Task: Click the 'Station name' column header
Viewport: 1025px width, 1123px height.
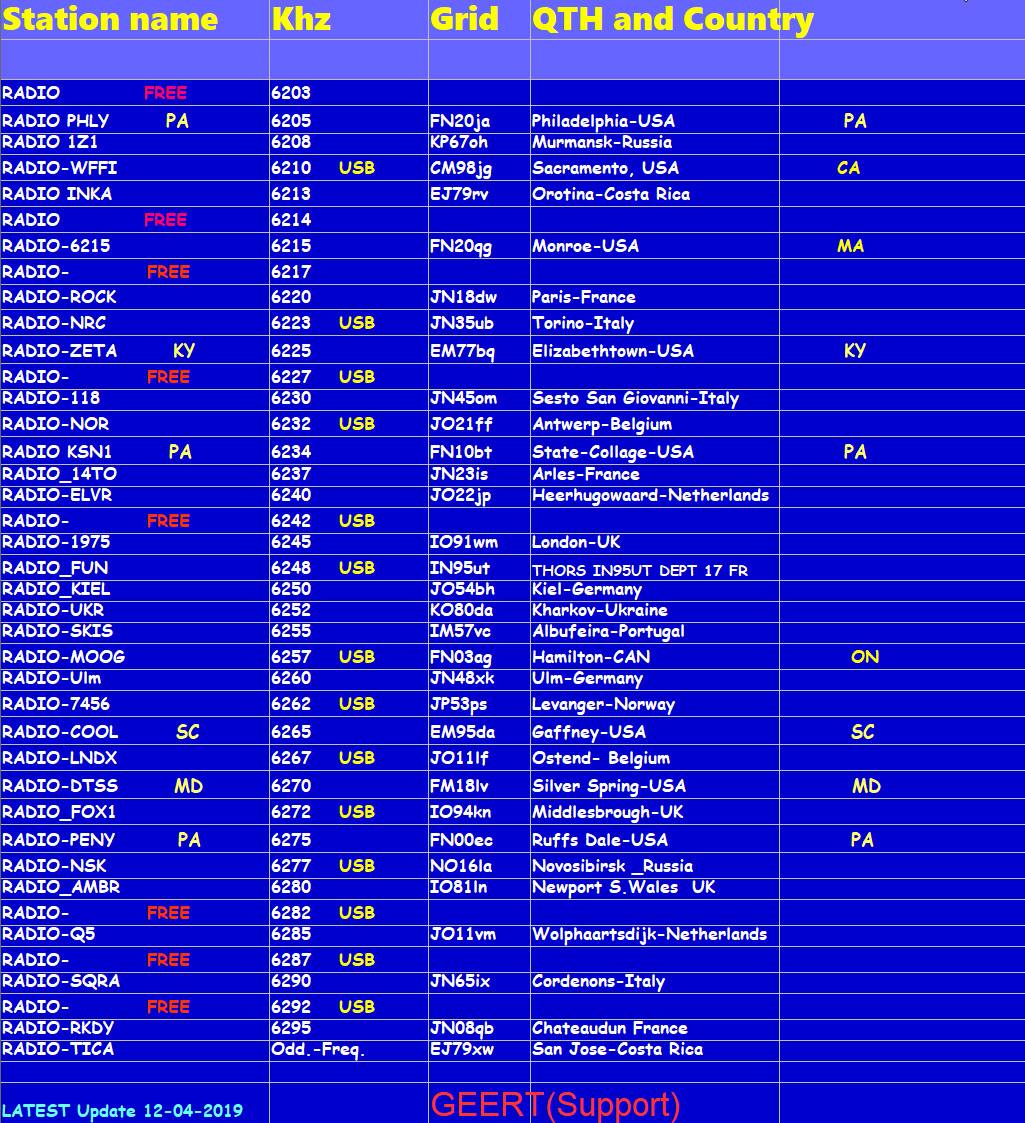Action: 110,19
